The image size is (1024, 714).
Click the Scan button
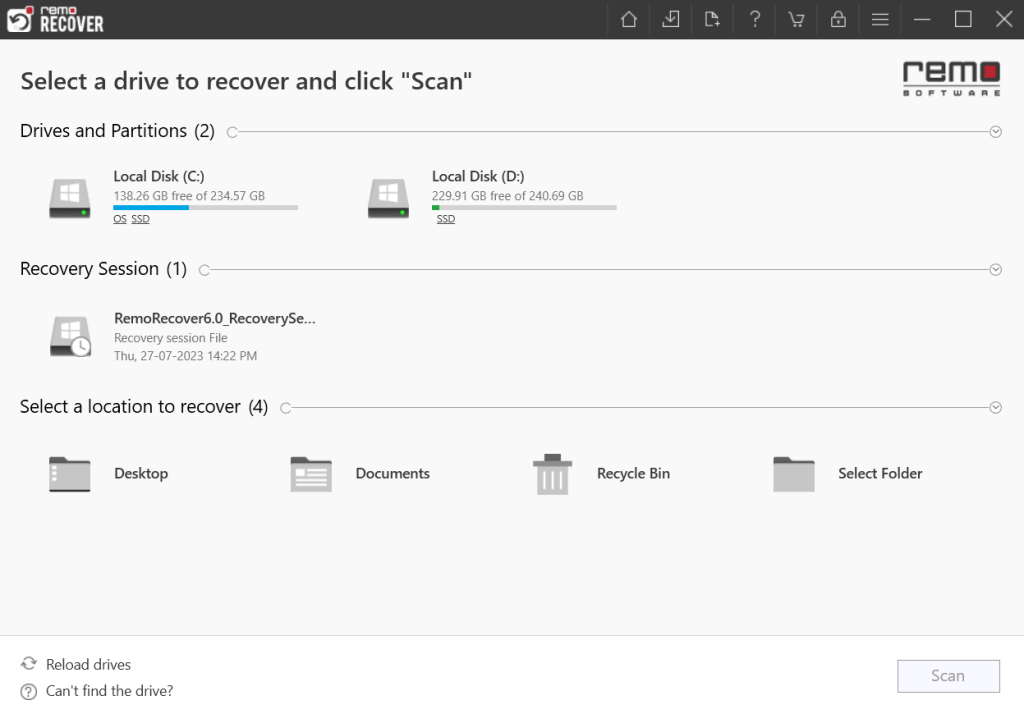pos(948,676)
